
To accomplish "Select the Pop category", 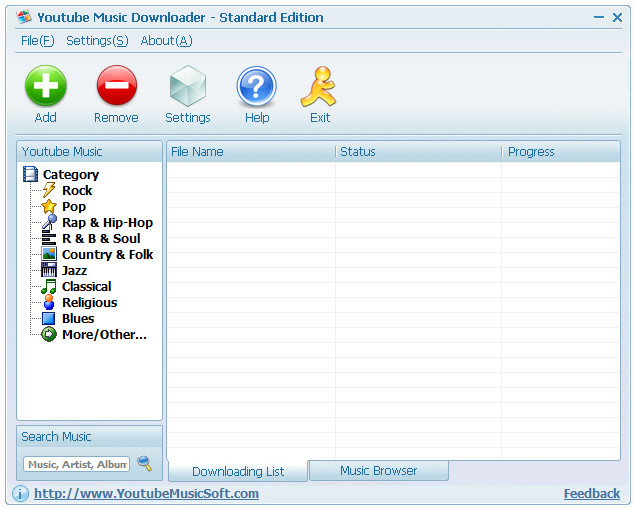I will pos(74,206).
